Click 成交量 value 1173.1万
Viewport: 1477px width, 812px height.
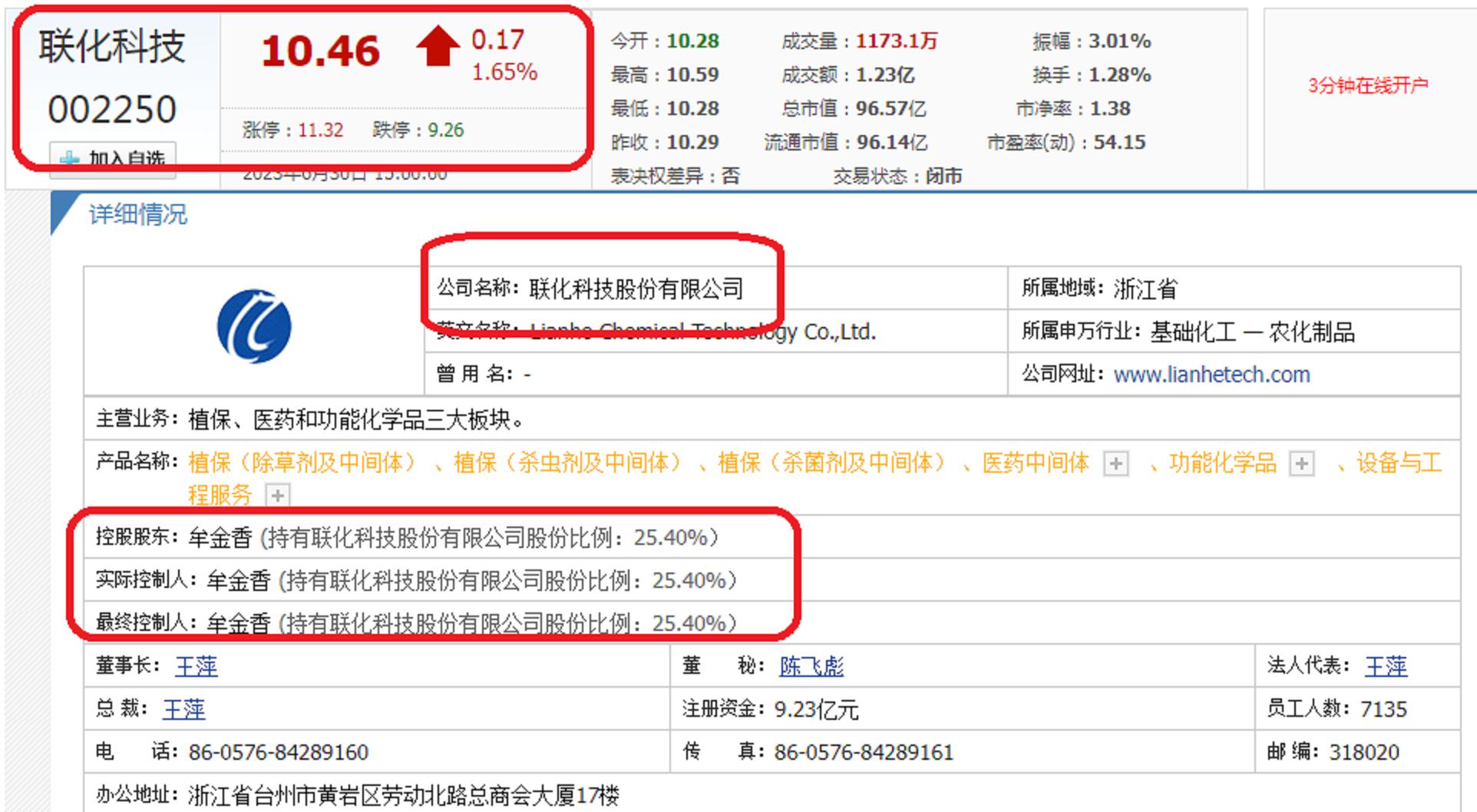pos(897,41)
